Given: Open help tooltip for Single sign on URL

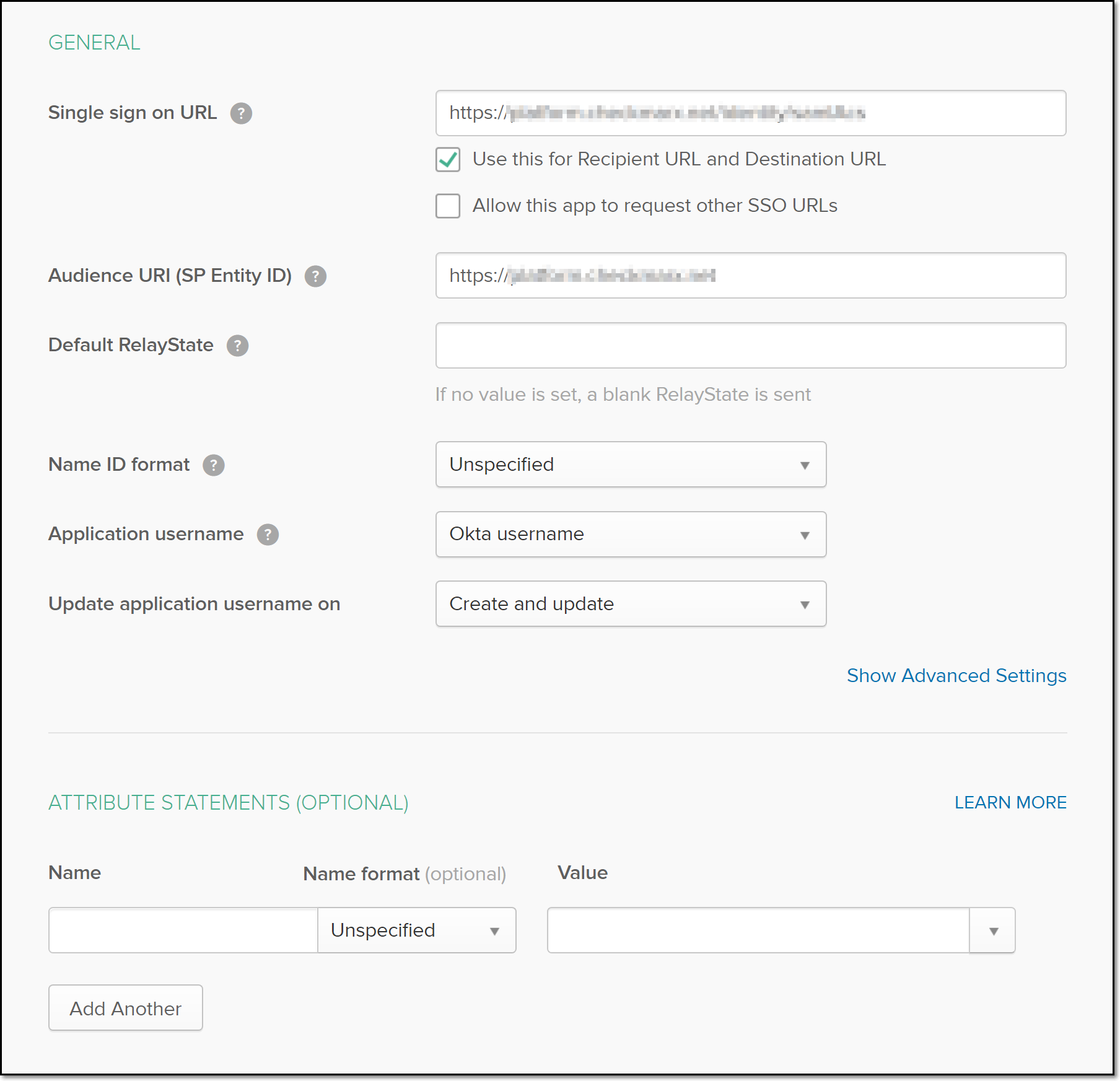Looking at the screenshot, I should pyautogui.click(x=241, y=113).
